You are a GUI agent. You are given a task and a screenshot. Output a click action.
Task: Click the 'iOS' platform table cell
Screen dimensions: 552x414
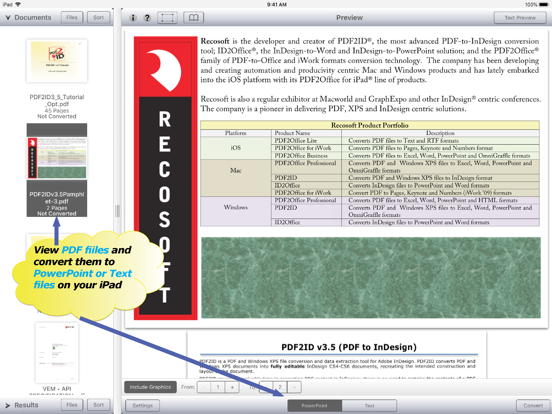(x=236, y=148)
